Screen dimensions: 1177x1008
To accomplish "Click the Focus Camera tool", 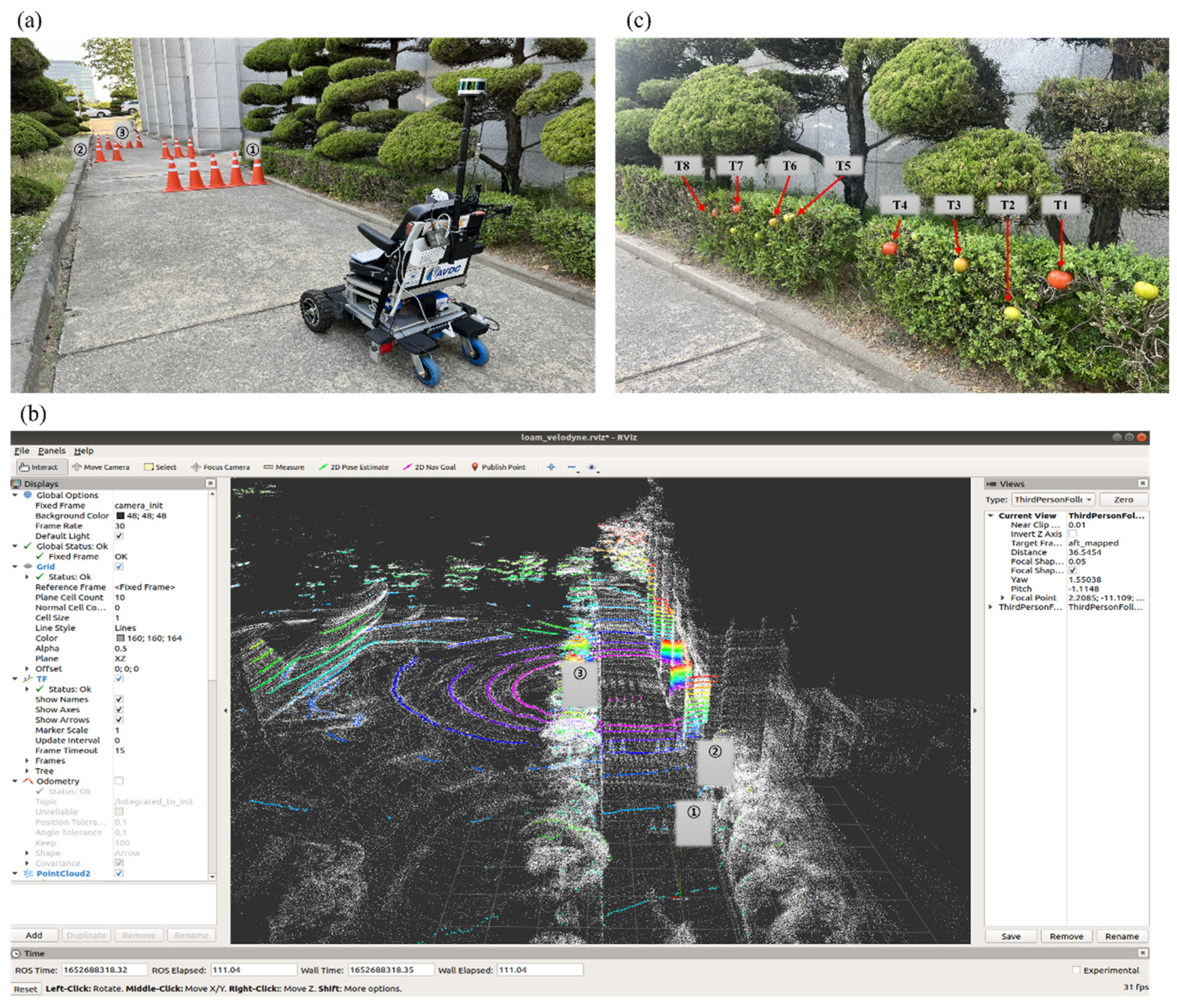I will [x=220, y=467].
